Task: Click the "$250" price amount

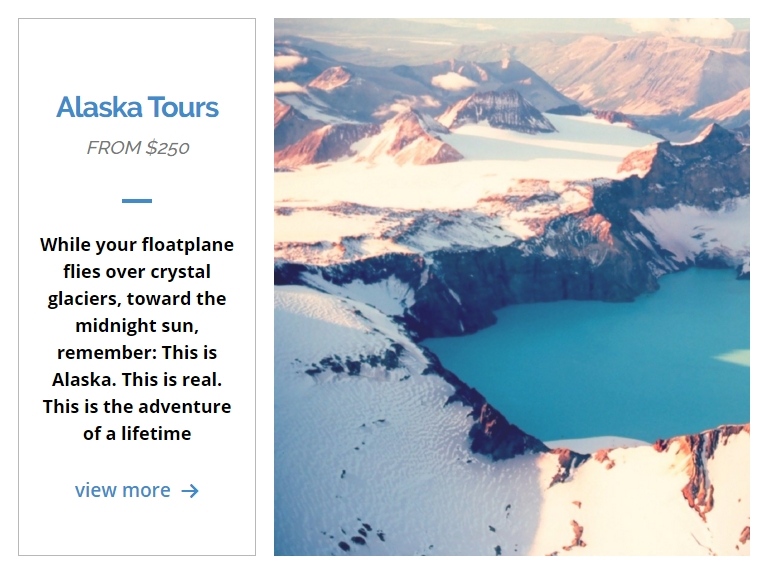Action: pos(167,148)
